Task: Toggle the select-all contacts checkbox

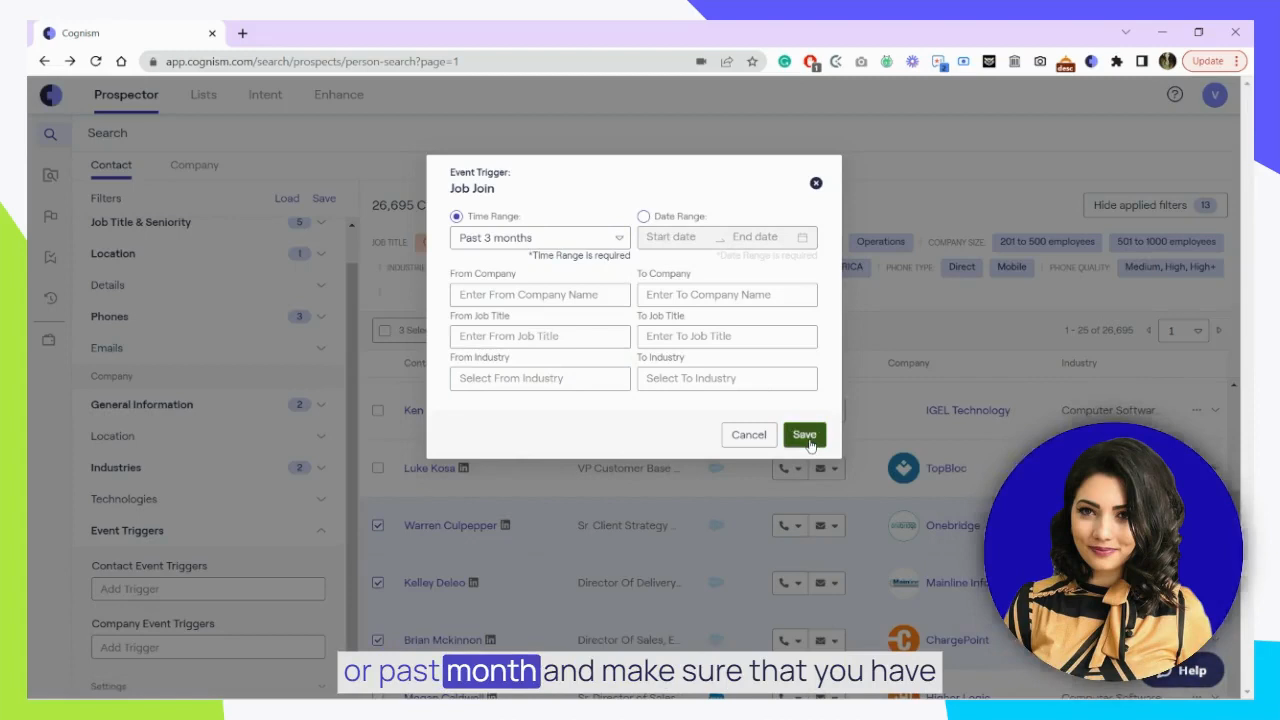Action: 385,330
